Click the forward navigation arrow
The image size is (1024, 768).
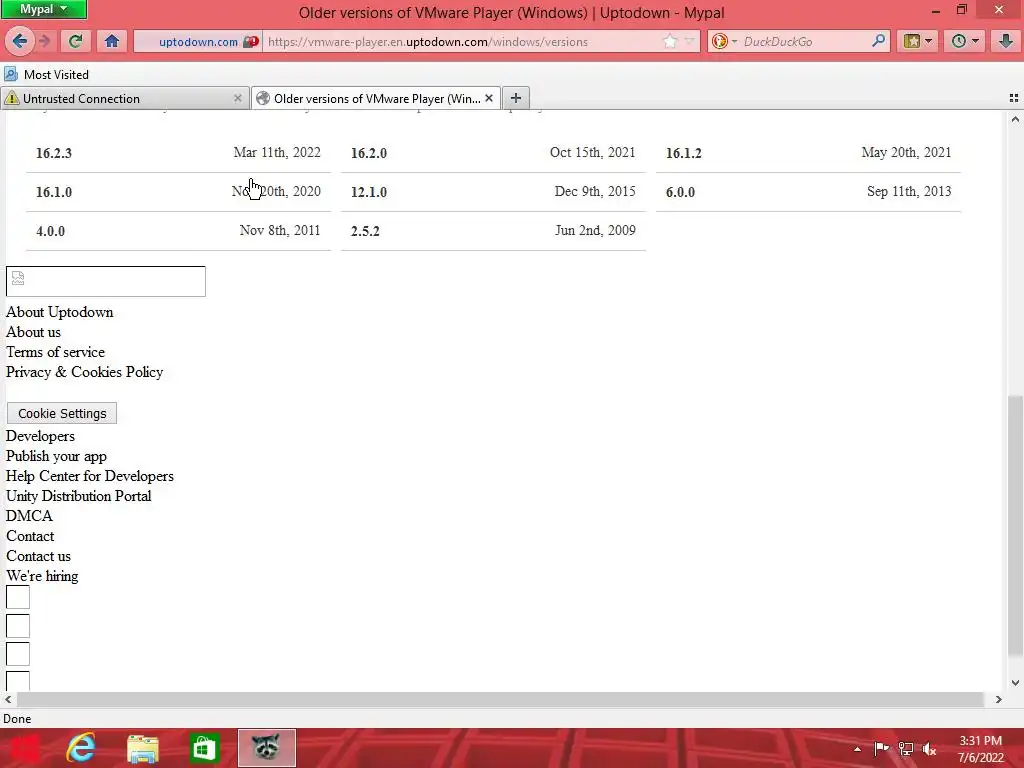pyautogui.click(x=44, y=41)
